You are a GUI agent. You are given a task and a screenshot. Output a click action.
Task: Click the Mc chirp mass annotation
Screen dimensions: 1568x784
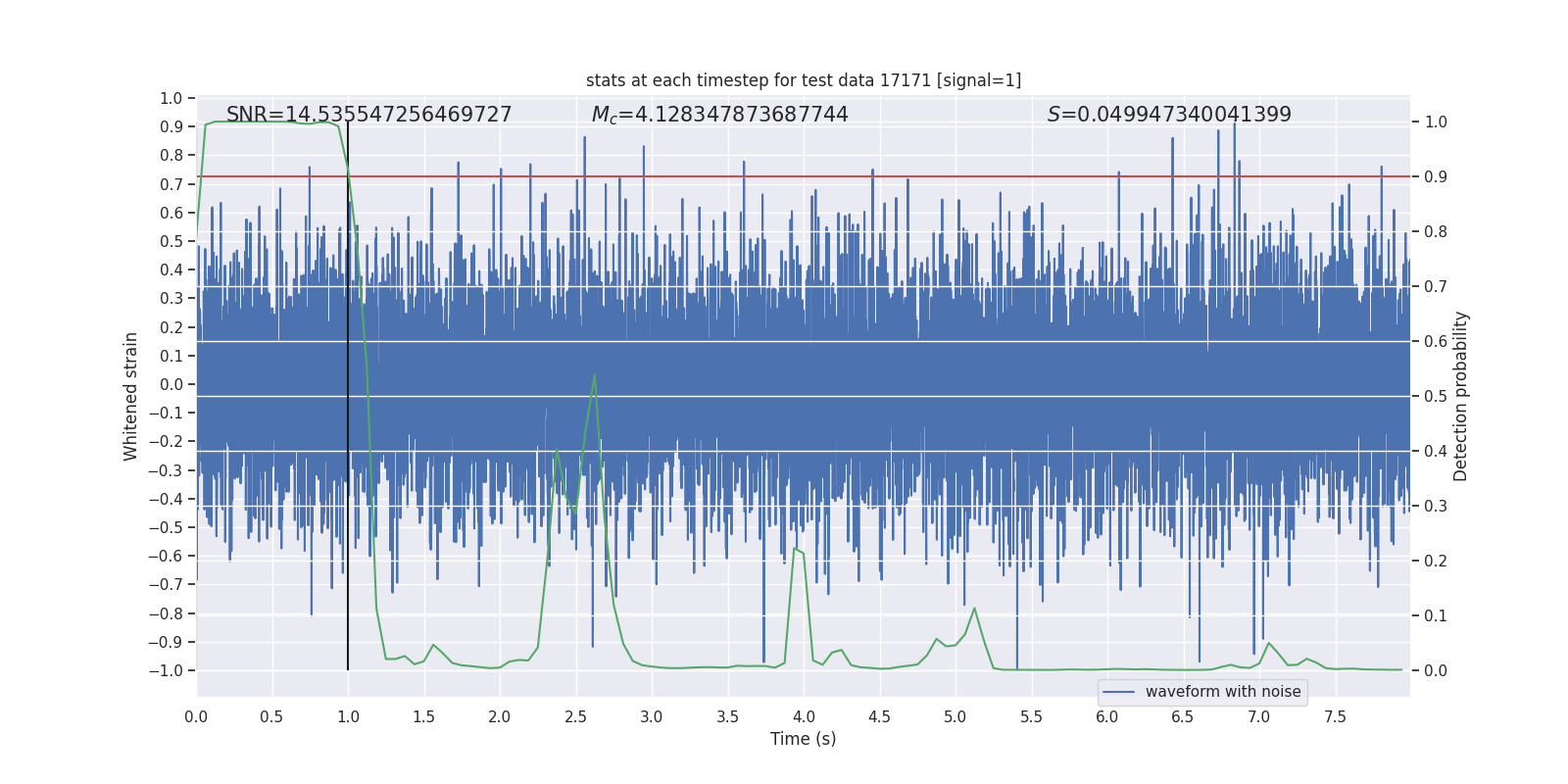pos(719,115)
